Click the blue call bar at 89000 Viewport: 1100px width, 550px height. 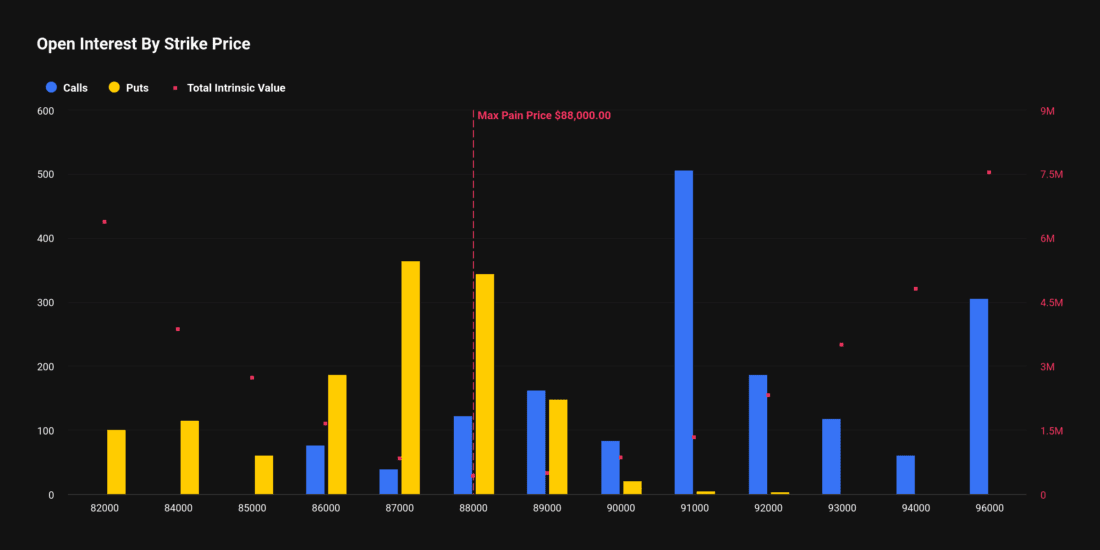point(536,442)
